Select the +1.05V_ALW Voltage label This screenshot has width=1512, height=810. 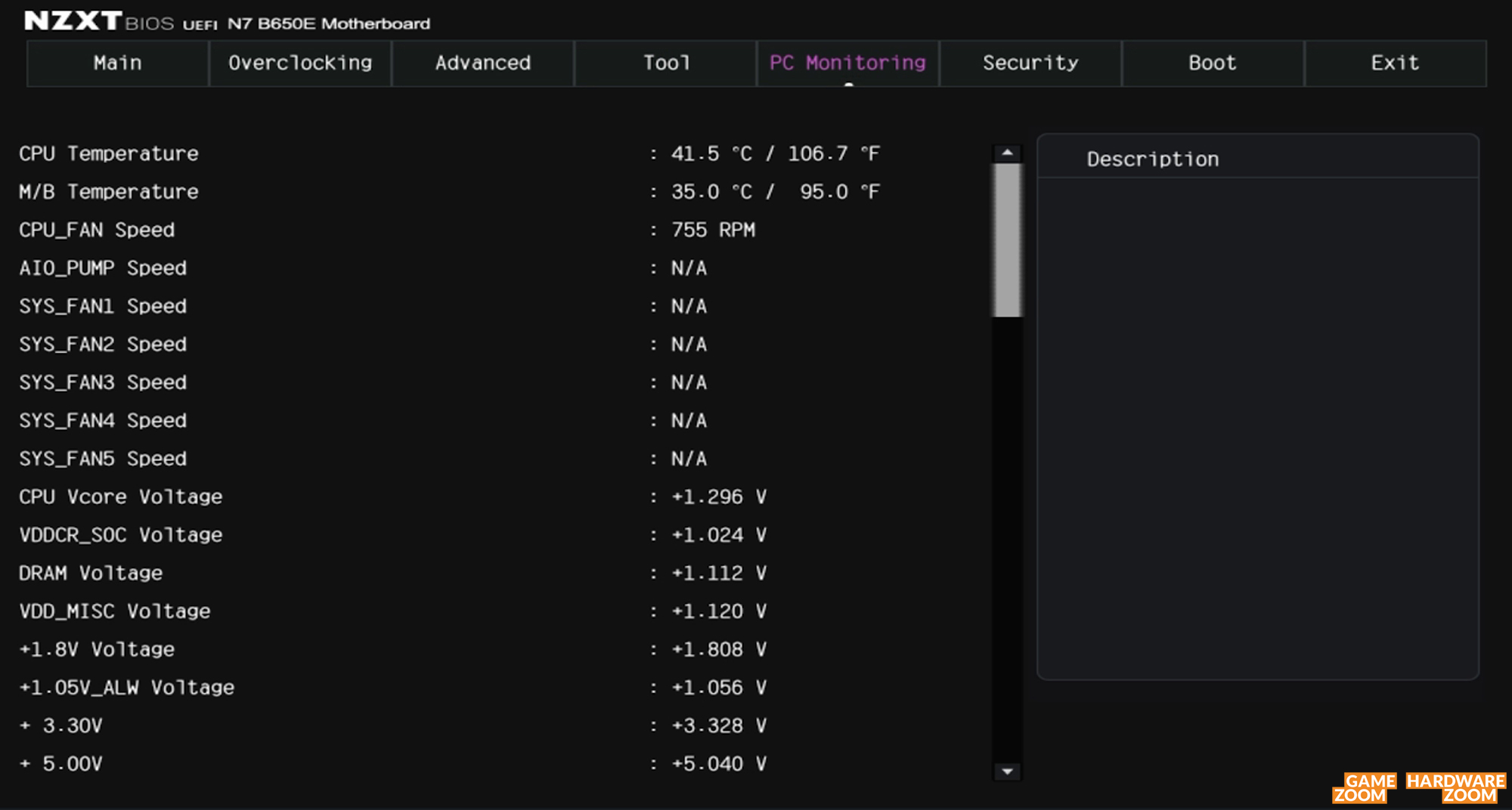click(x=127, y=688)
